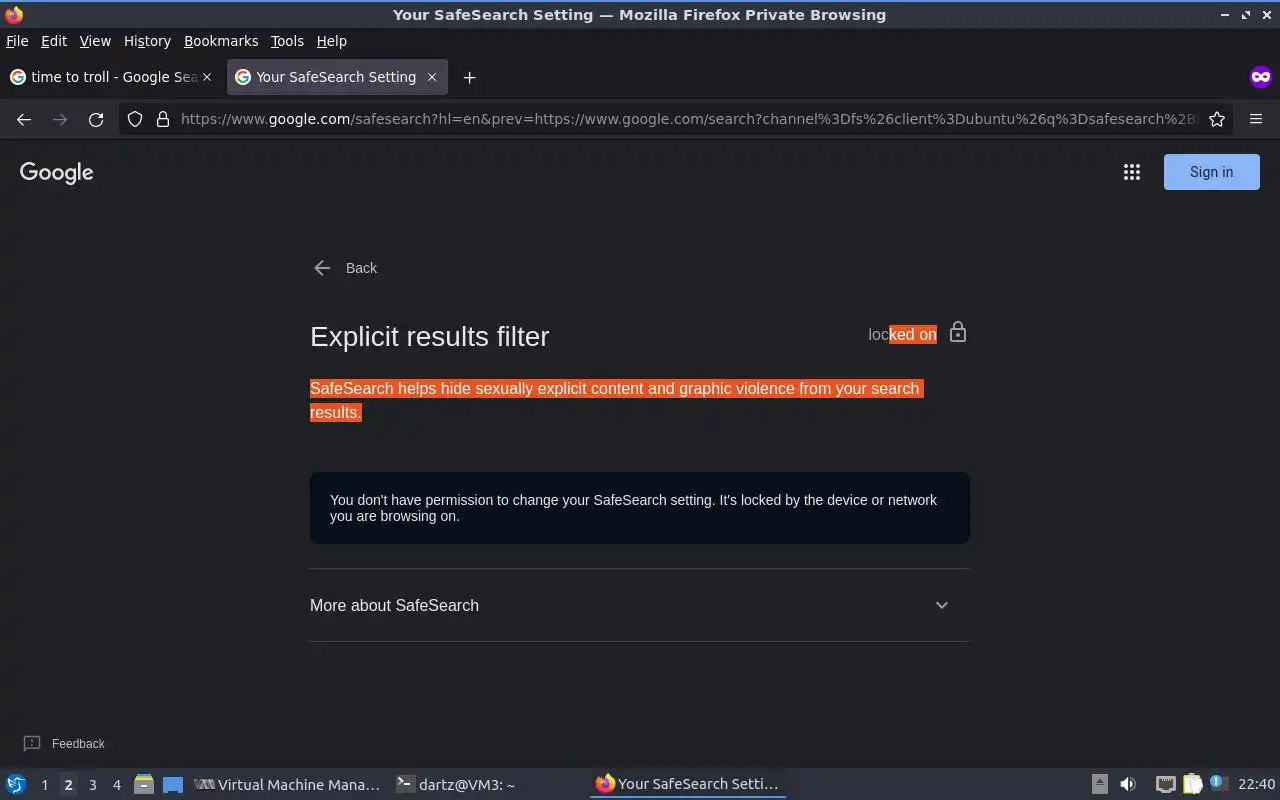The height and width of the screenshot is (800, 1280).
Task: Close the 'time to troll' tab
Action: click(207, 77)
